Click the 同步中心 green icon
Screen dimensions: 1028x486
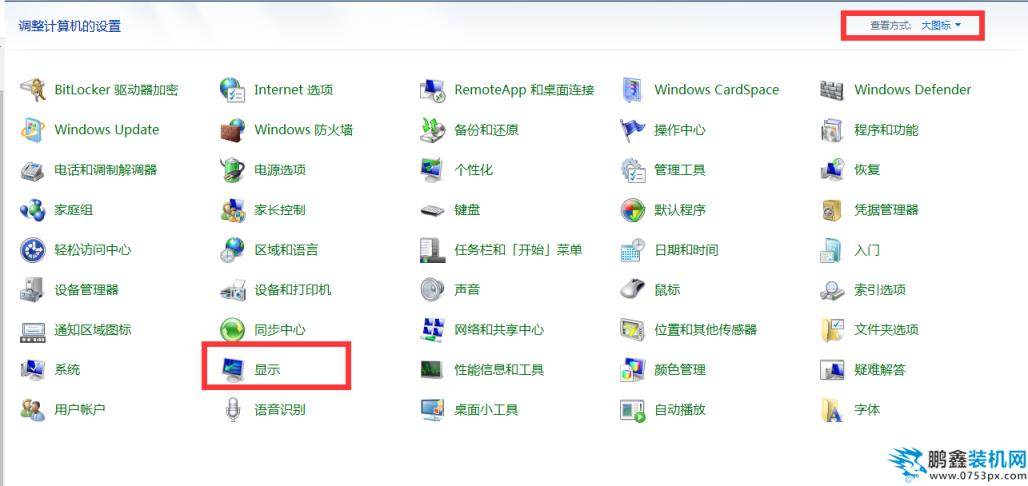(x=232, y=330)
